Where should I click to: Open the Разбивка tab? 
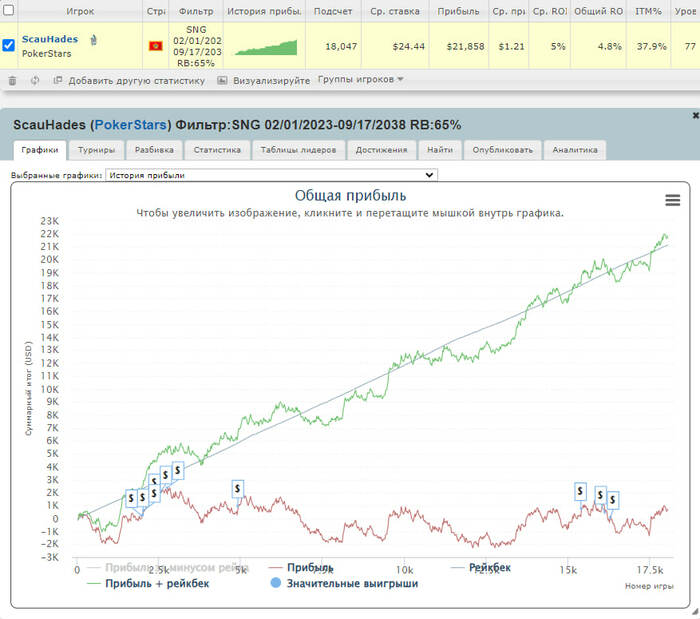point(154,150)
